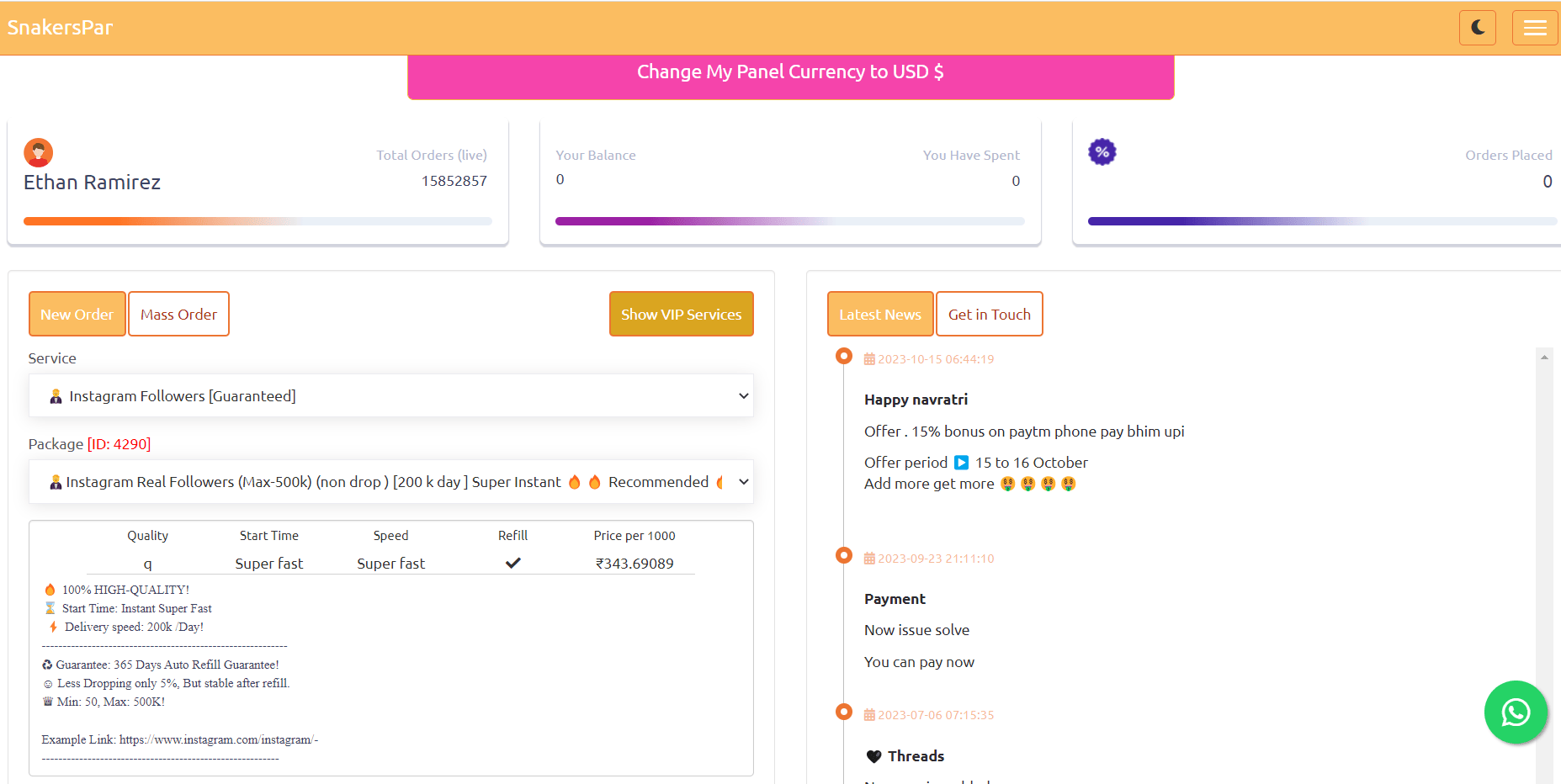Viewport: 1561px width, 784px height.
Task: Click the Refill checkmark icon
Action: coord(512,563)
